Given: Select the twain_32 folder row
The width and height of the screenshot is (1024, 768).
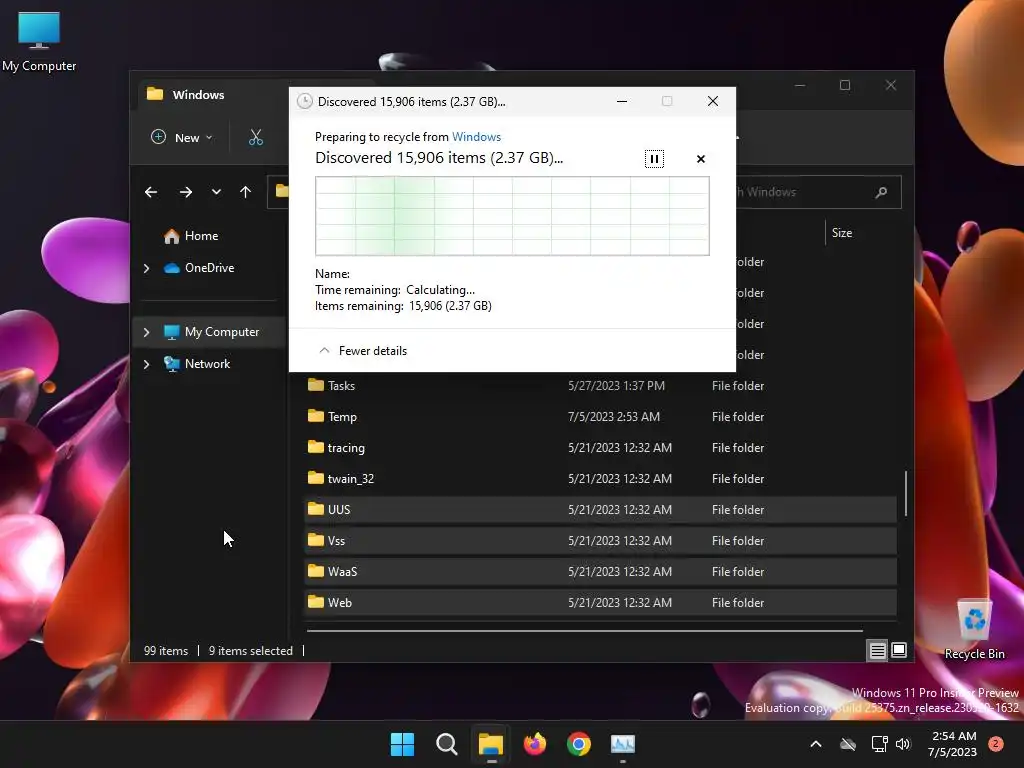Looking at the screenshot, I should tap(600, 479).
